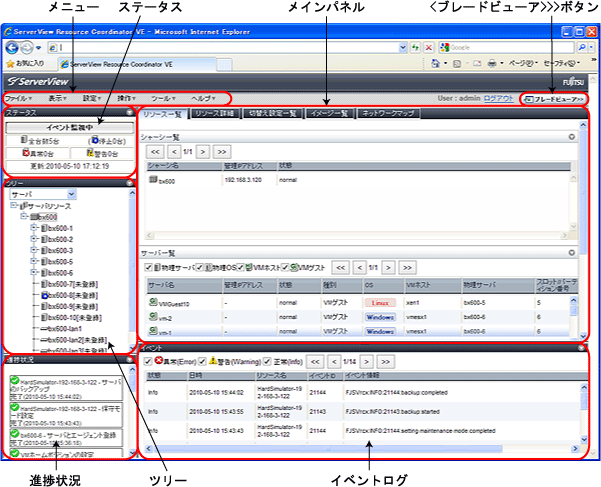Open the ツール menu

tap(163, 99)
